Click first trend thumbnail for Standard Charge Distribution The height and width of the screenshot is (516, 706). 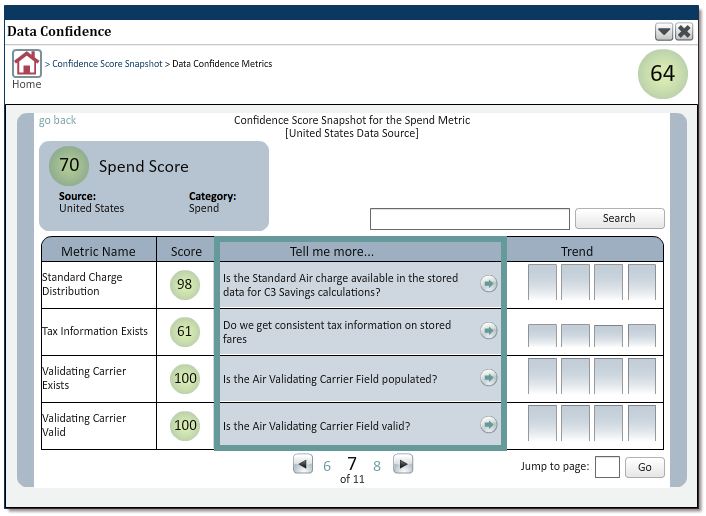(542, 282)
